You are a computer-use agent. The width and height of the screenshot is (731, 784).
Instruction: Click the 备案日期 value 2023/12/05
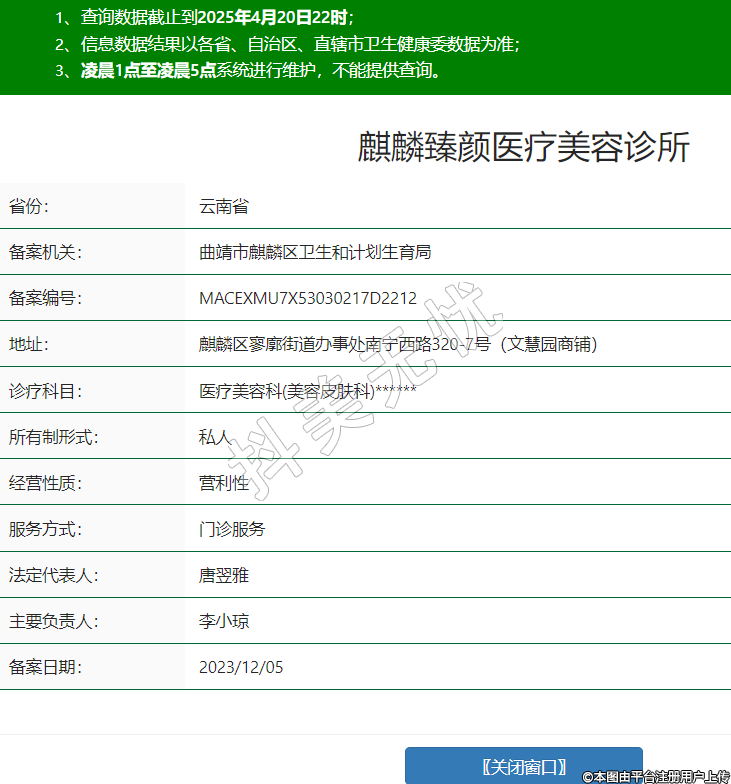point(241,667)
